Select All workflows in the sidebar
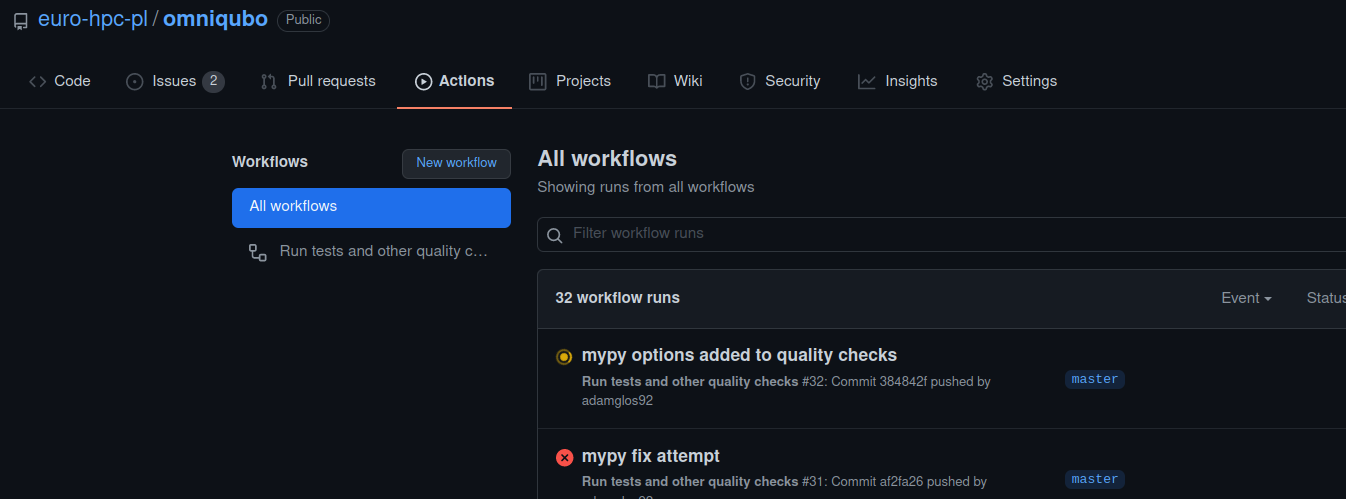This screenshot has height=499, width=1346. [371, 207]
